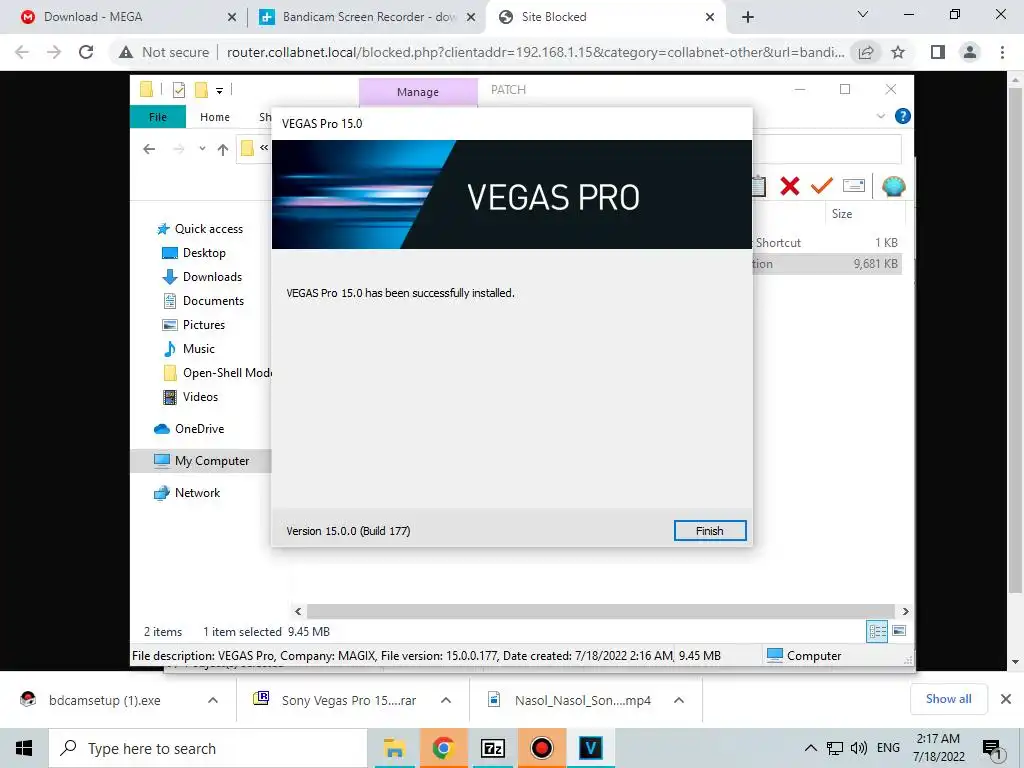Close the downloads bar

coord(1006,699)
